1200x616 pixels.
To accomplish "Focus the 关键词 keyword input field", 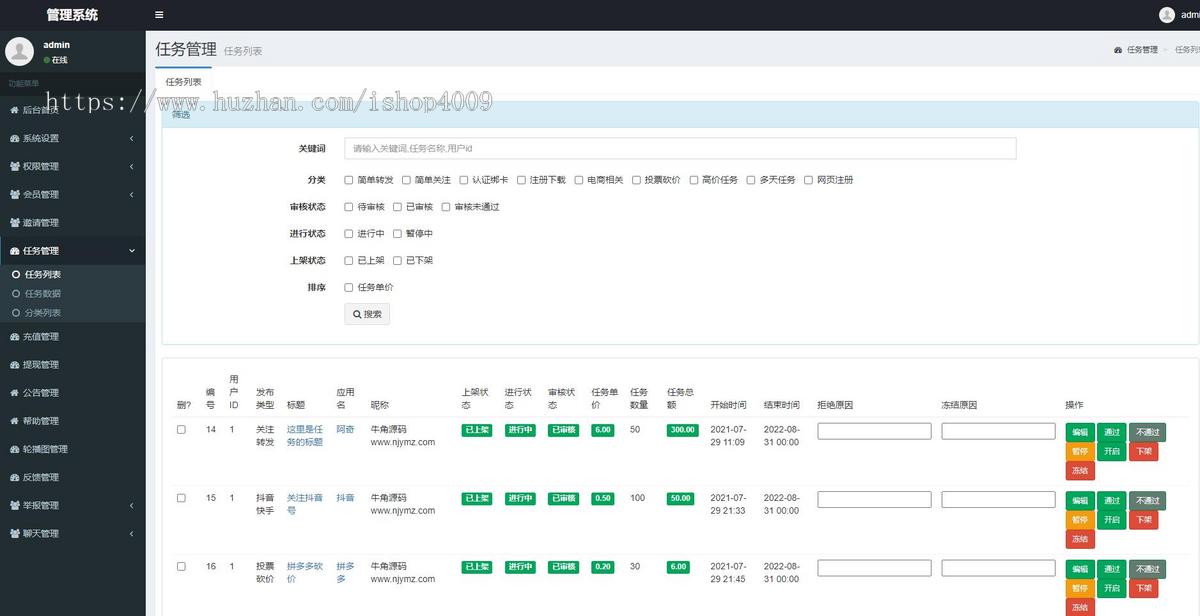I will tap(680, 148).
